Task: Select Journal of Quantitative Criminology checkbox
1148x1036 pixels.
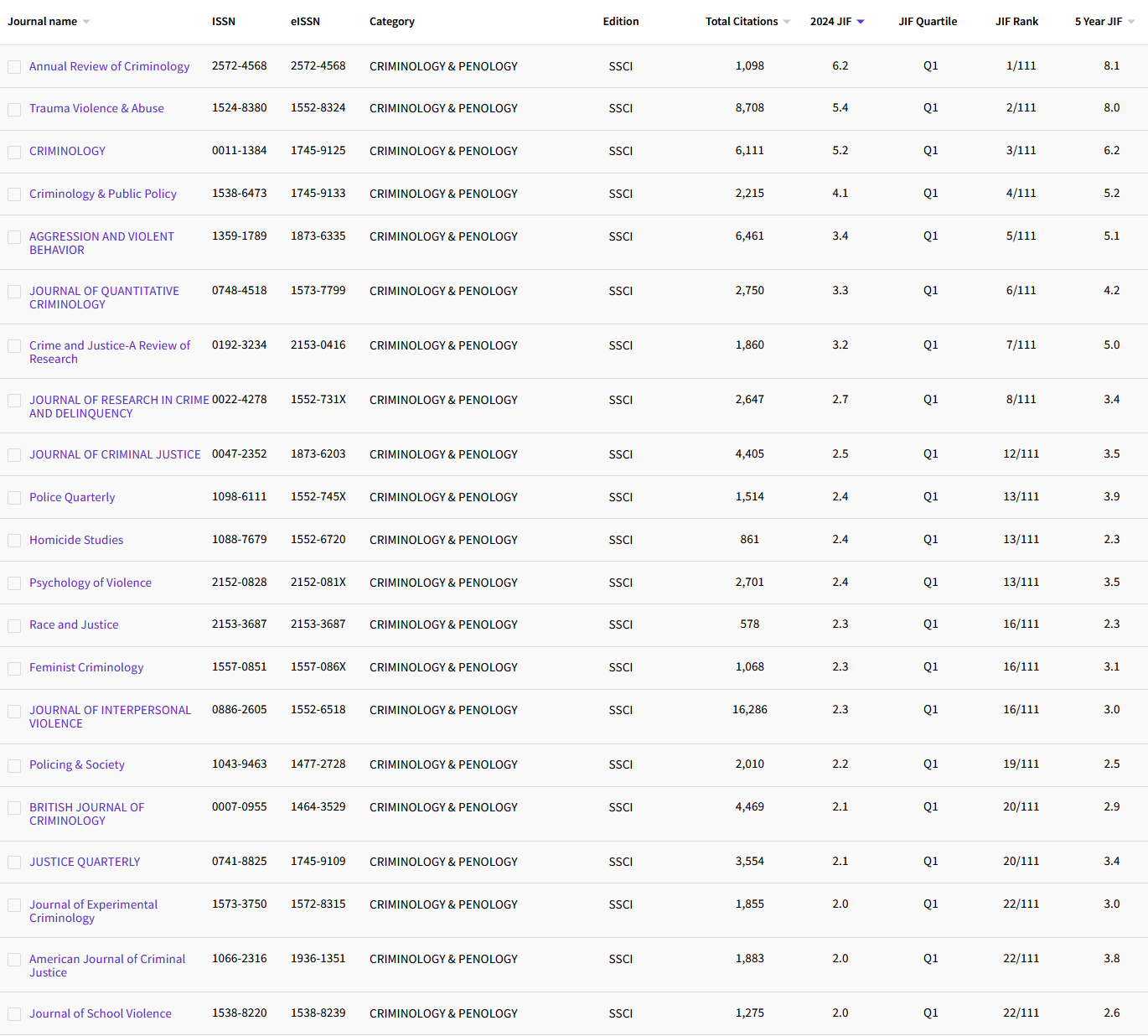Action: pos(14,292)
